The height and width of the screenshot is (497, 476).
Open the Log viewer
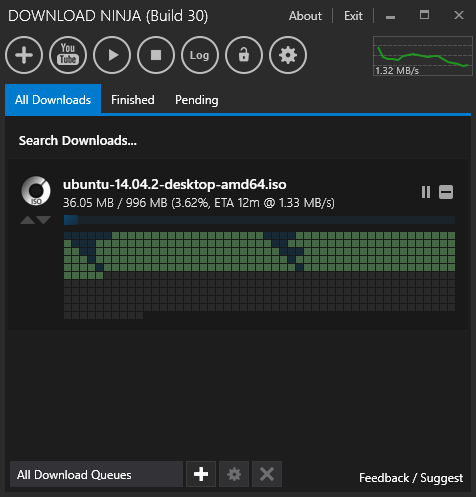200,55
